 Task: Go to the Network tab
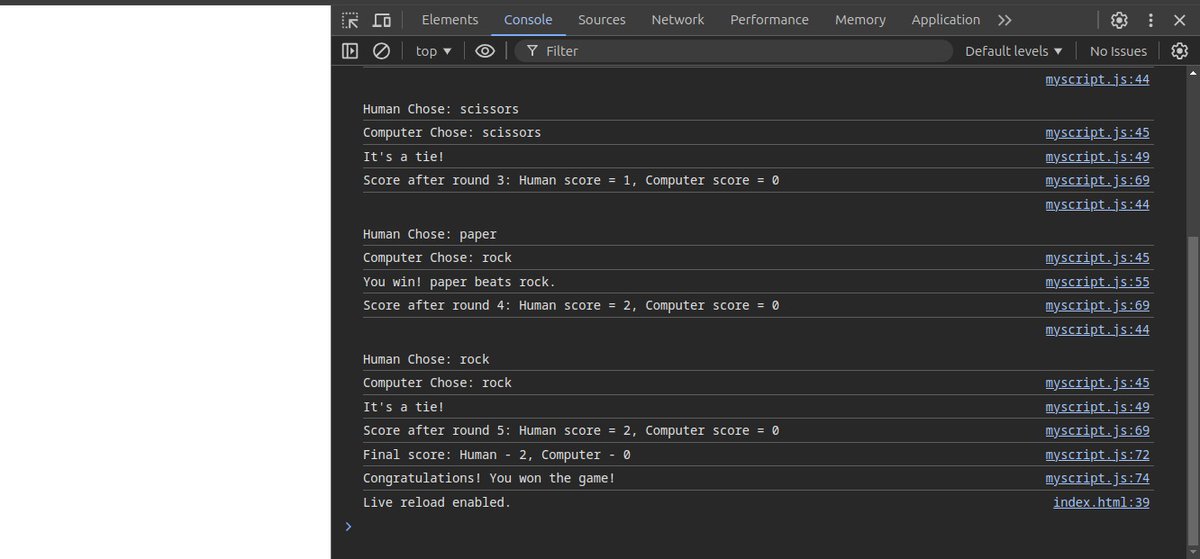(678, 20)
